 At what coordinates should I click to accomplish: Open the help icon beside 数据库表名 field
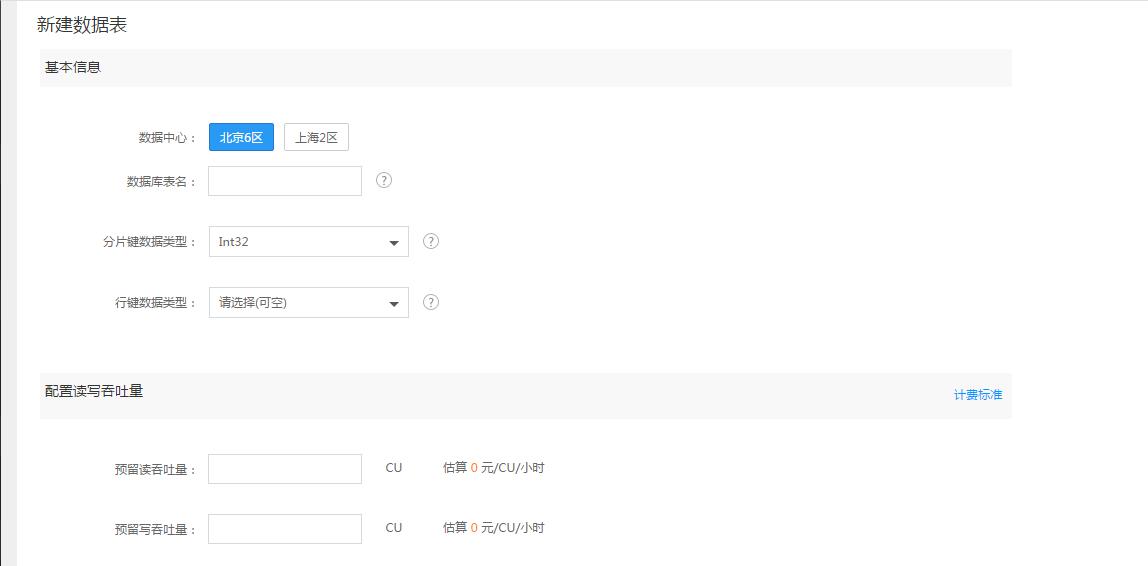coord(384,180)
